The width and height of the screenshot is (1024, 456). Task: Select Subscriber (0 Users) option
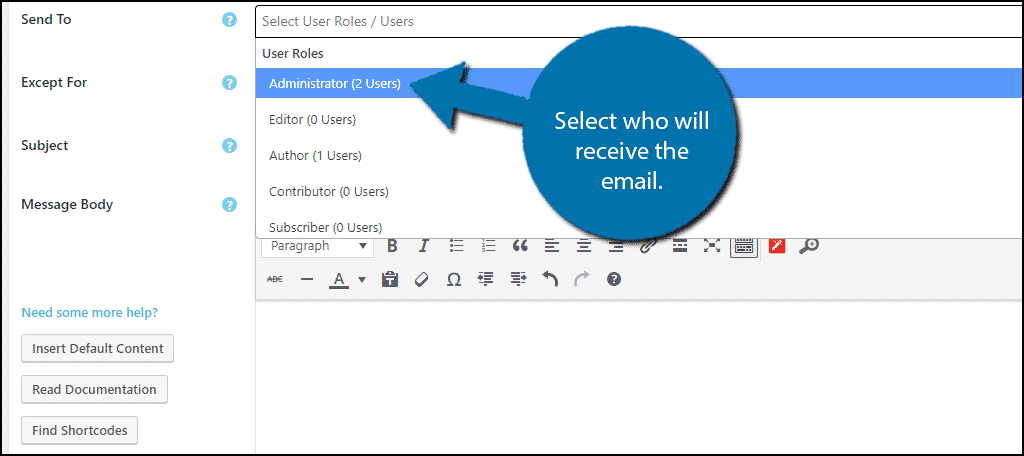tap(639, 227)
